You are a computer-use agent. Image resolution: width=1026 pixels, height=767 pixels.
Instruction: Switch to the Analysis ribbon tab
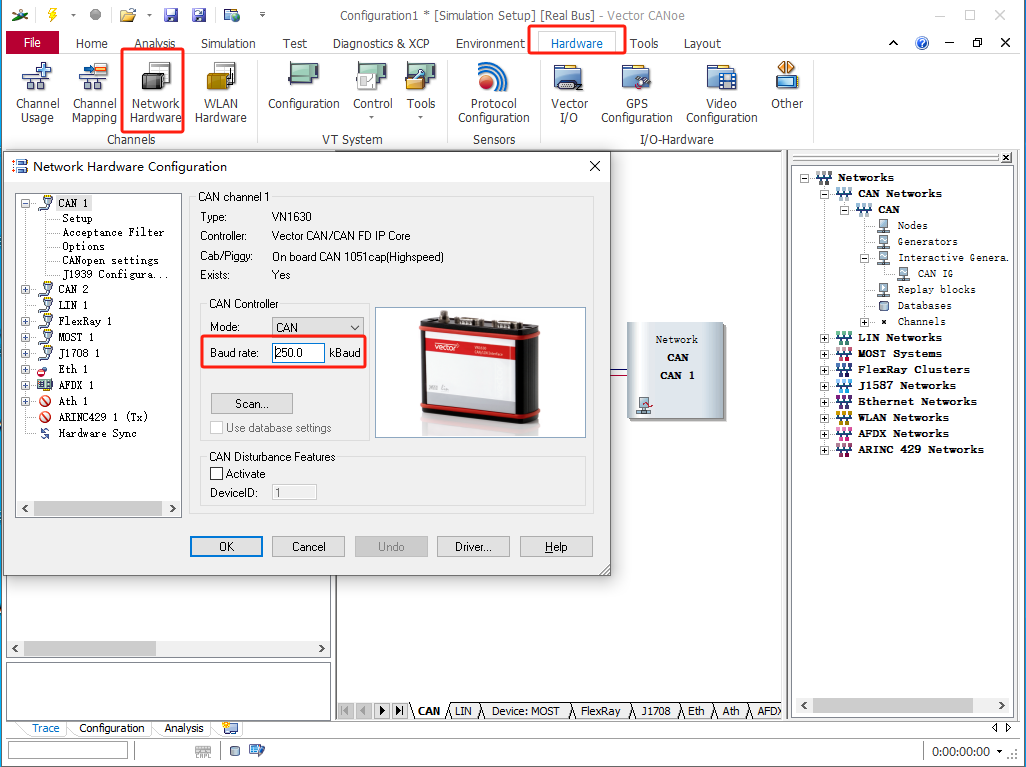[154, 43]
